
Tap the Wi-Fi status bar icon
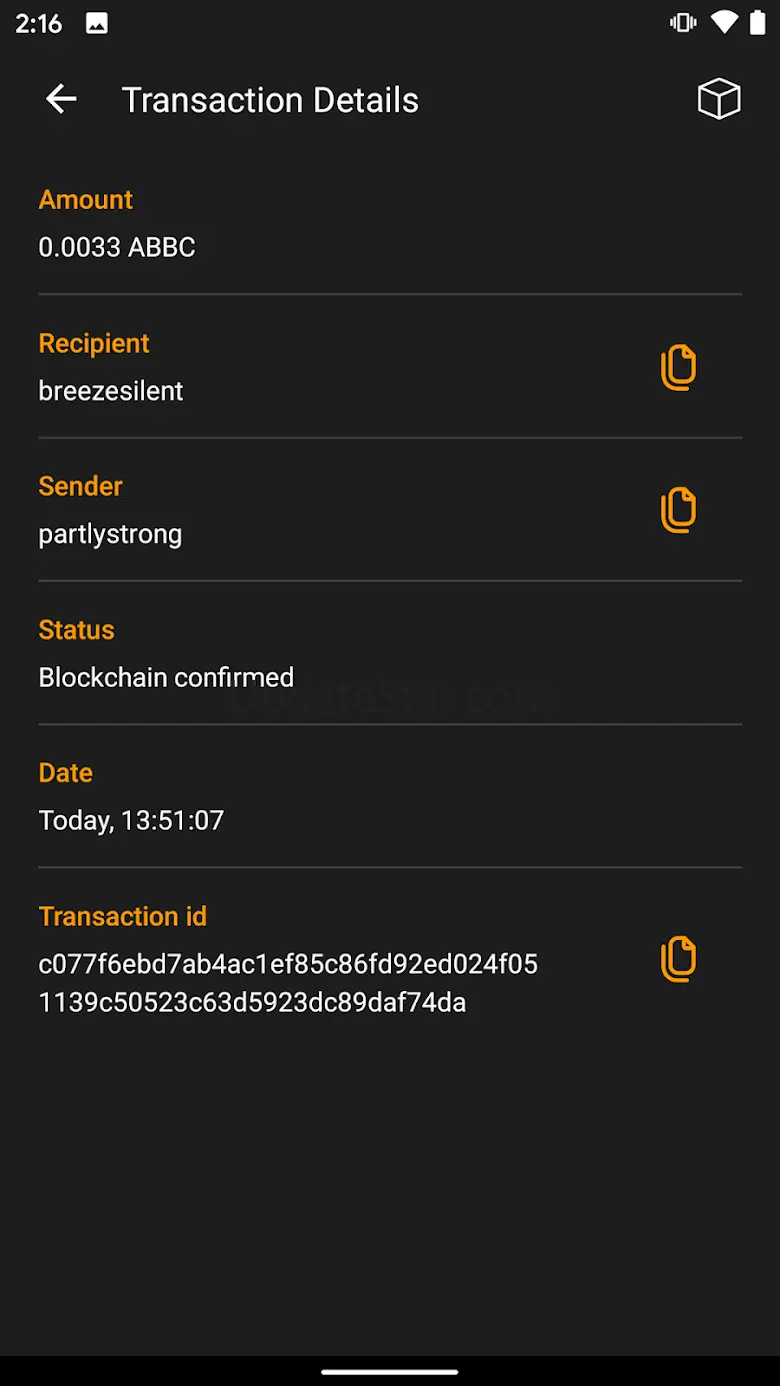[x=723, y=23]
